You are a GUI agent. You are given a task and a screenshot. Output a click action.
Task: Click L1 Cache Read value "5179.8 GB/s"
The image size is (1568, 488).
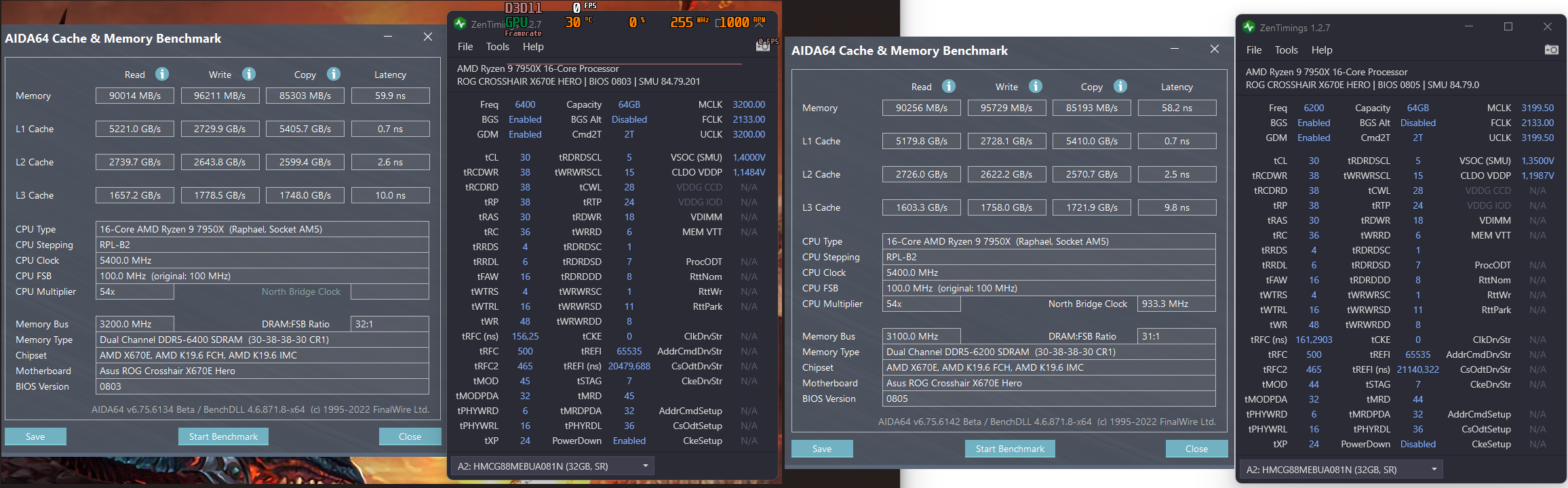click(922, 141)
